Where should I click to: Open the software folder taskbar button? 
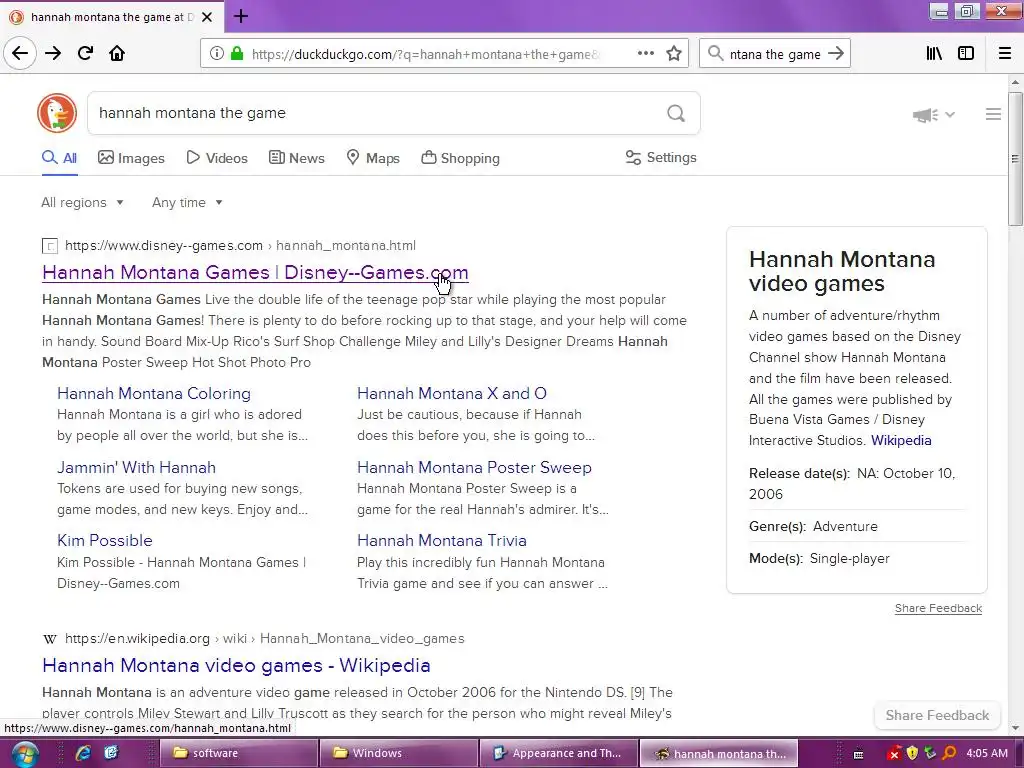(x=240, y=754)
